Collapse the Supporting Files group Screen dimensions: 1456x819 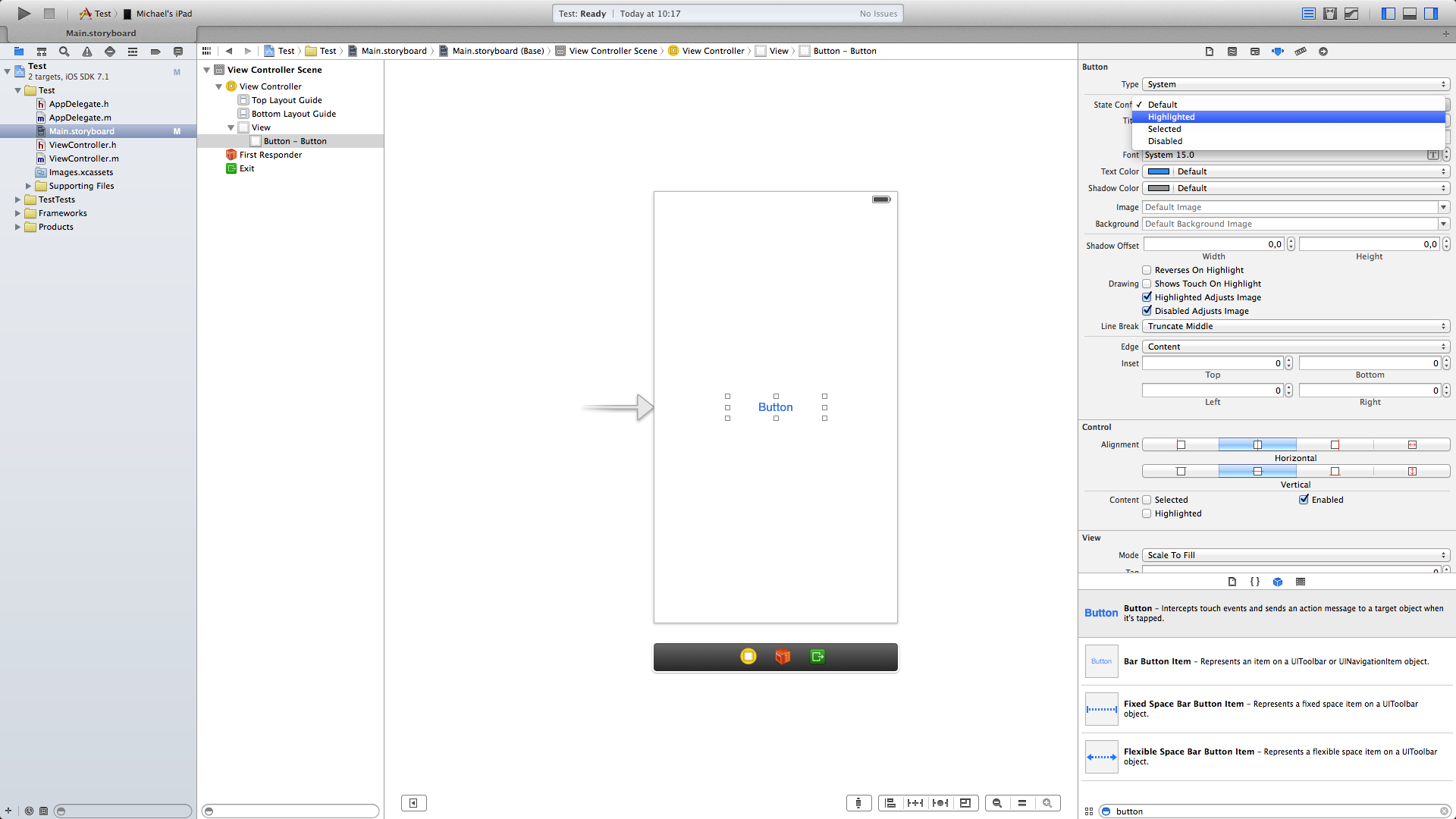click(29, 186)
